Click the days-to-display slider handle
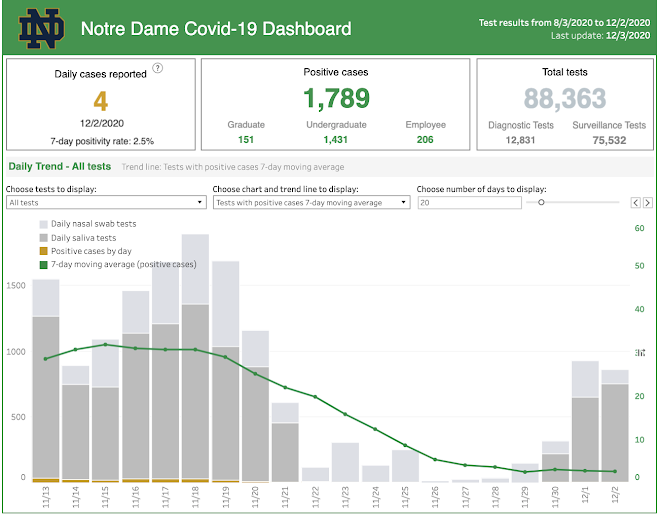Viewport: 660px width, 514px height. [x=541, y=202]
